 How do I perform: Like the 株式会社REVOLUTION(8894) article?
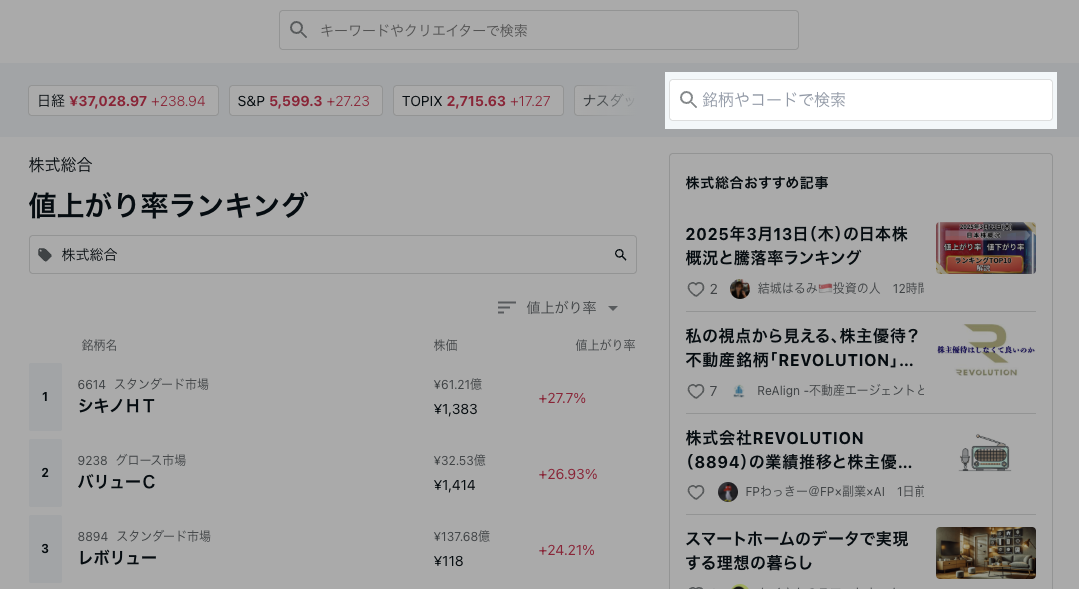696,492
